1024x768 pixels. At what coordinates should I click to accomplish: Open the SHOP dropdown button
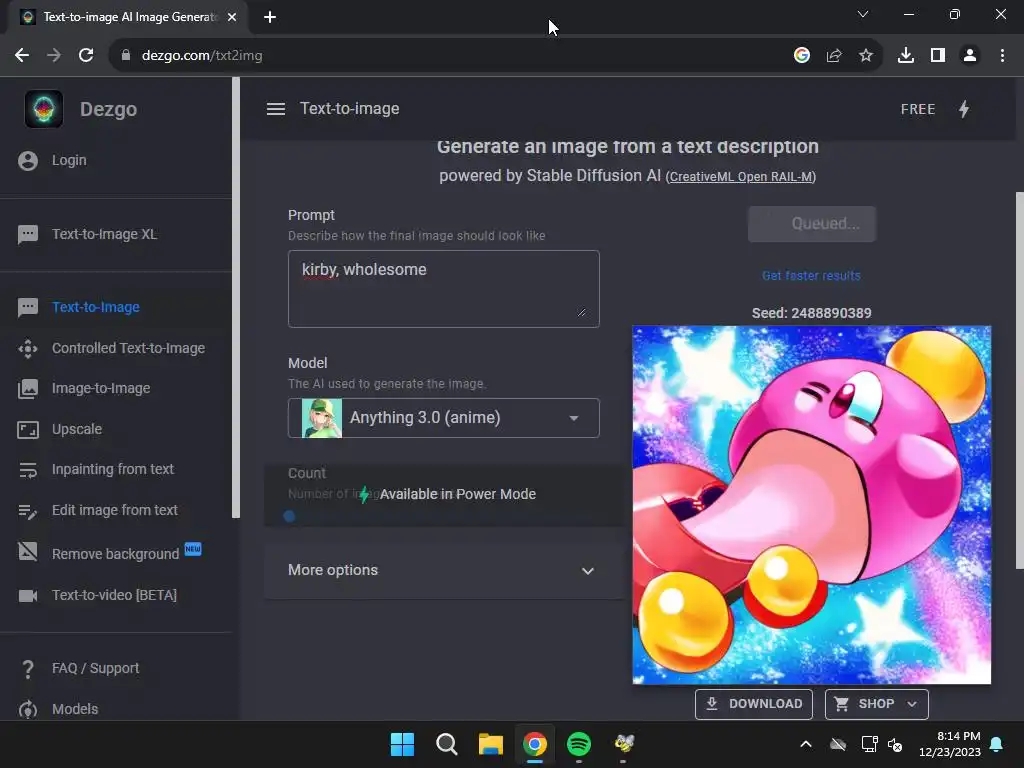(x=876, y=704)
